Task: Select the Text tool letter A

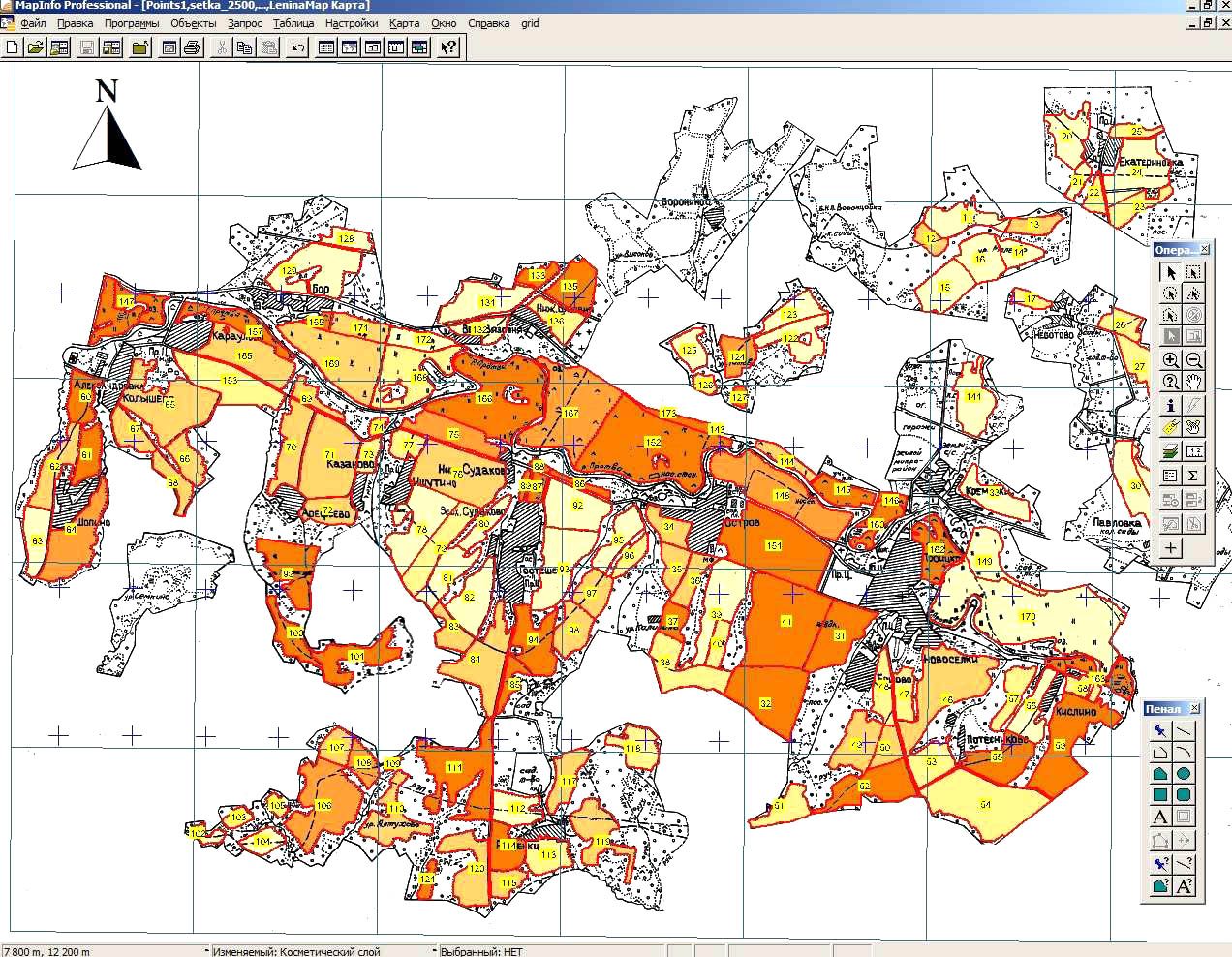Action: pyautogui.click(x=1159, y=818)
